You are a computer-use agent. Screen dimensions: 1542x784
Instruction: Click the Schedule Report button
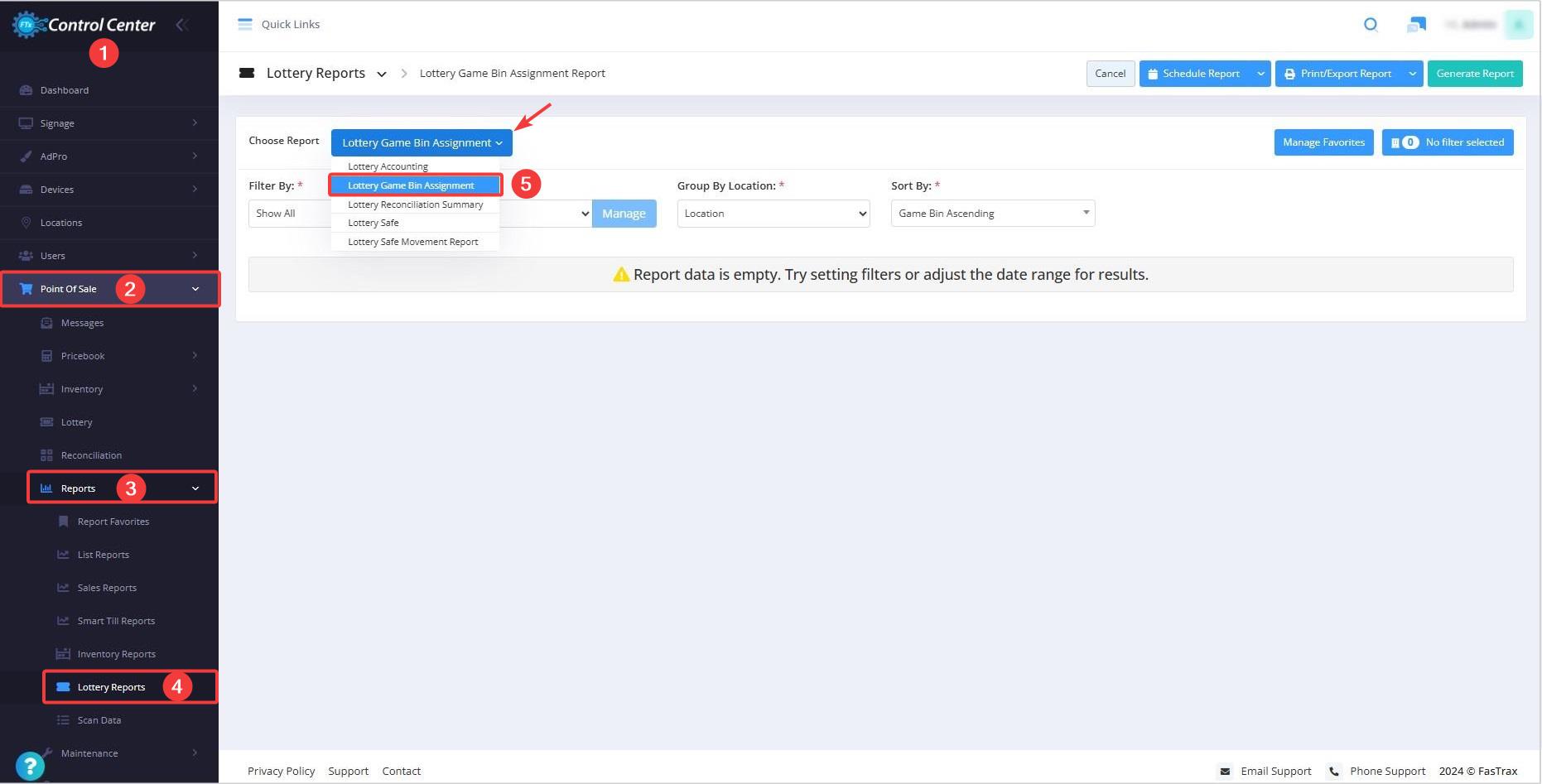click(1195, 74)
